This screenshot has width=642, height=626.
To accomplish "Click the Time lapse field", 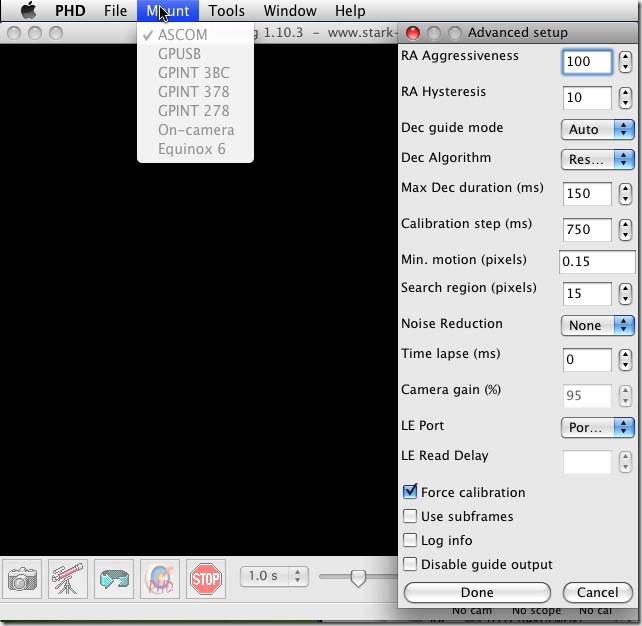I will [x=587, y=360].
